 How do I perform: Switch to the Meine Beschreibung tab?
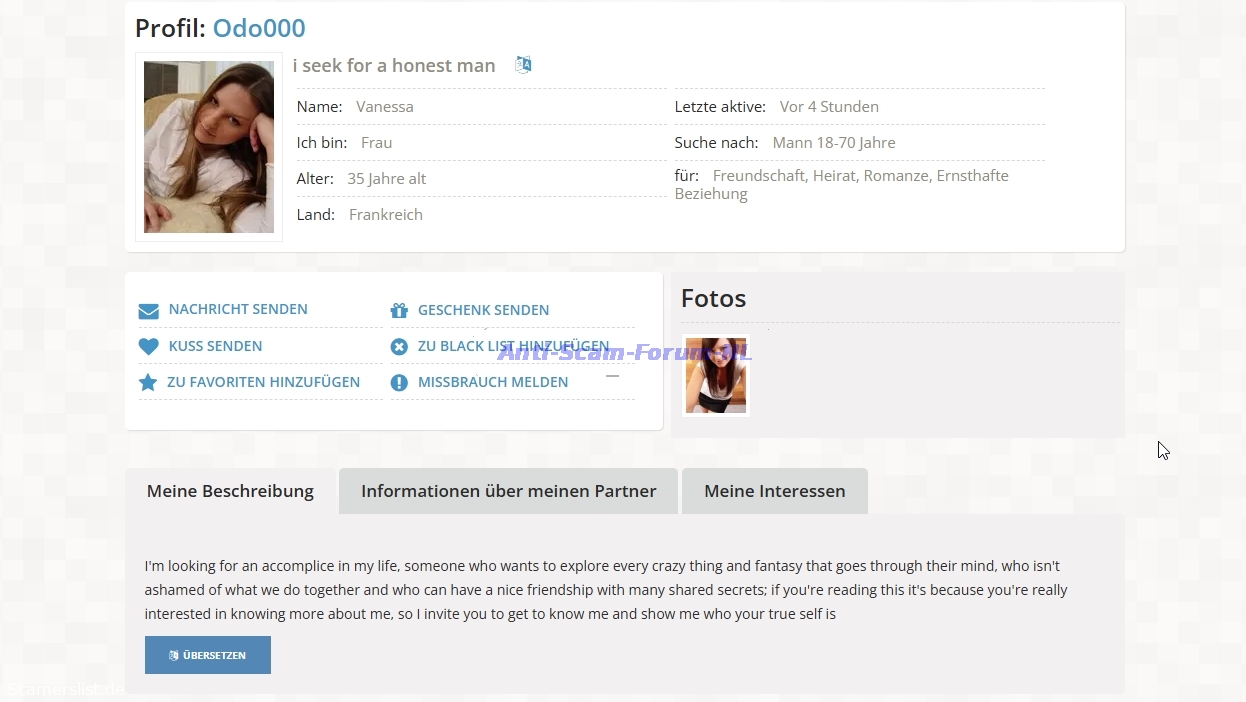point(230,491)
